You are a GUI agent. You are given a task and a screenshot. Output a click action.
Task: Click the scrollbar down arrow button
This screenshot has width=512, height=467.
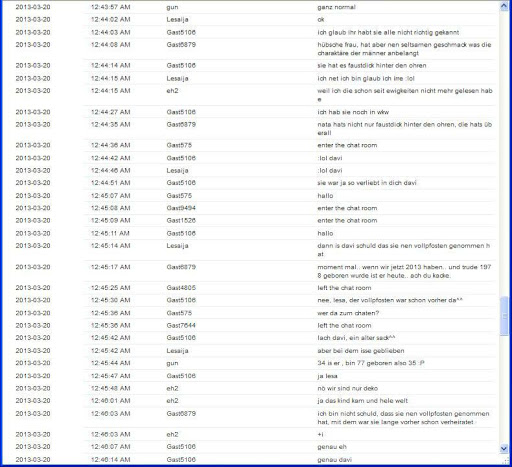(x=504, y=449)
